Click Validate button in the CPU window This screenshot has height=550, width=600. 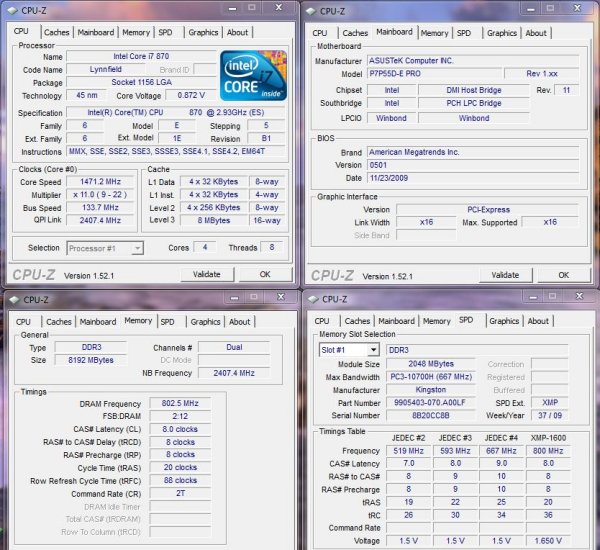click(x=207, y=274)
